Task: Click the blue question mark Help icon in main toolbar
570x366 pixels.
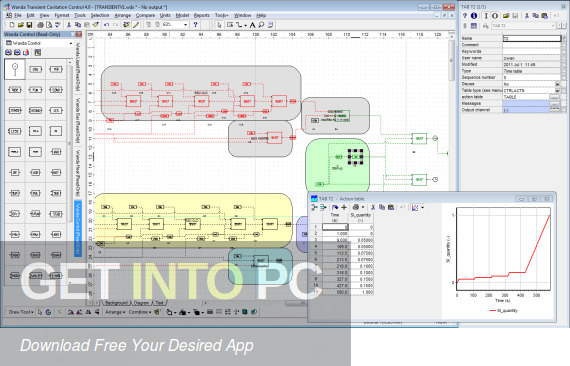Action: [x=195, y=25]
